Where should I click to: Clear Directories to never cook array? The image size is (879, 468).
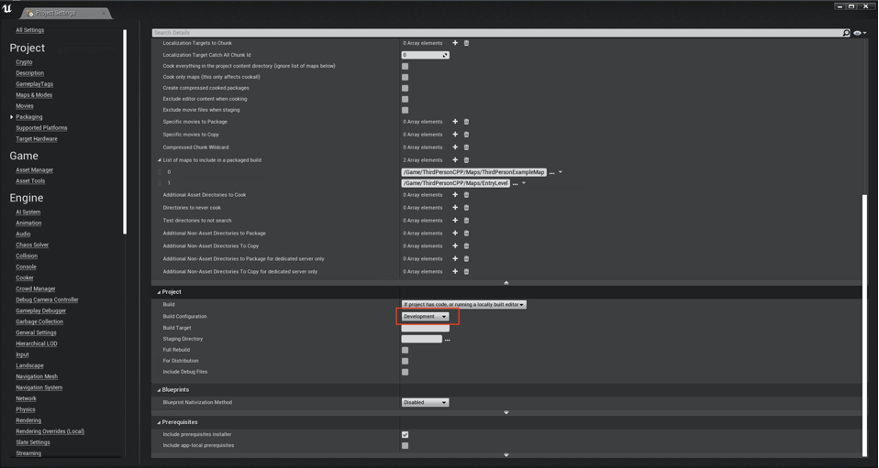[466, 208]
